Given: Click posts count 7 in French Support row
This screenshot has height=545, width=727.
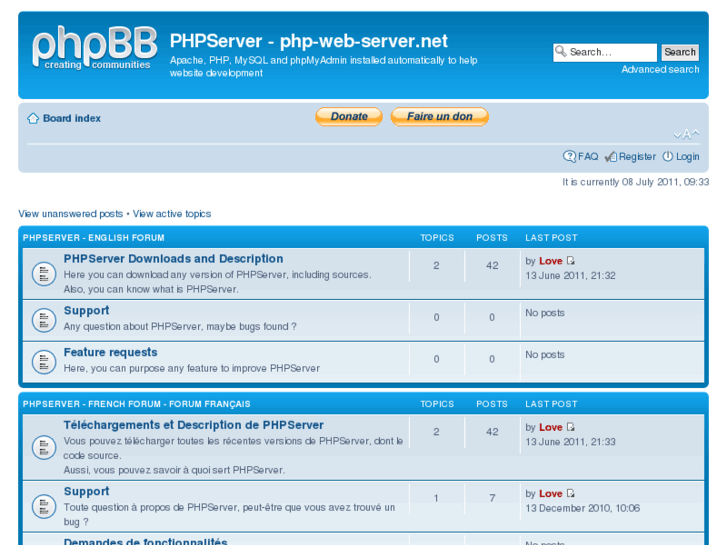Looking at the screenshot, I should (492, 498).
